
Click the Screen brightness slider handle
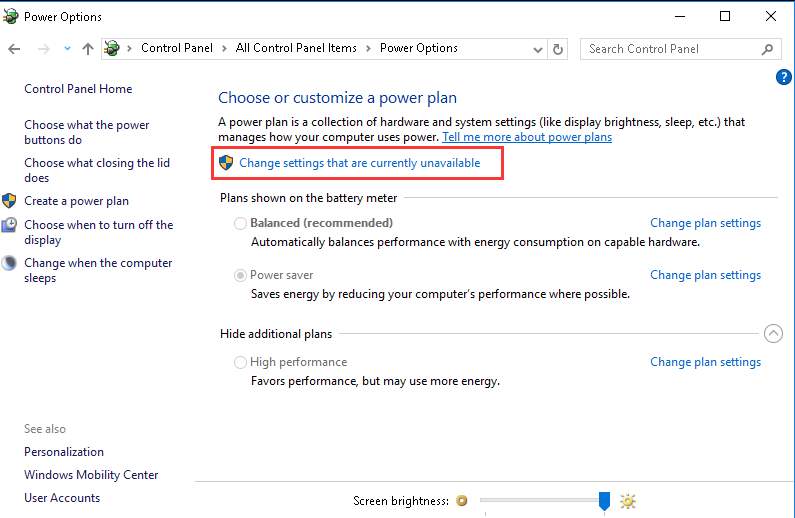pos(604,500)
